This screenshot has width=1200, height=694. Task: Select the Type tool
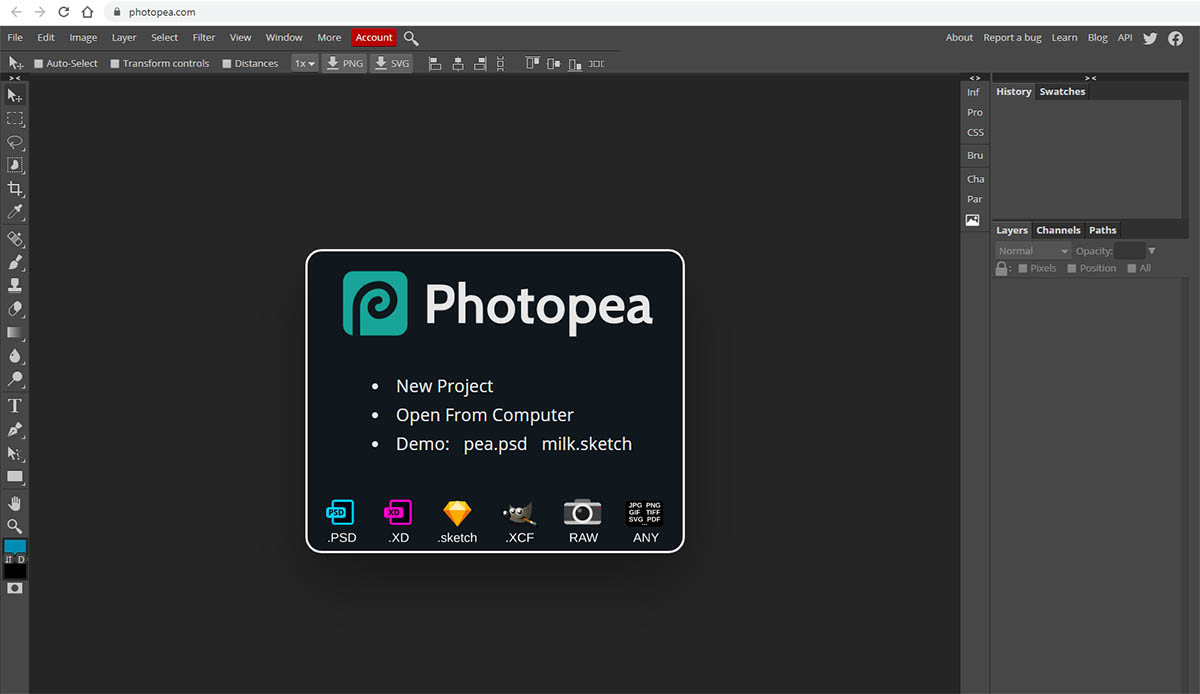(15, 406)
